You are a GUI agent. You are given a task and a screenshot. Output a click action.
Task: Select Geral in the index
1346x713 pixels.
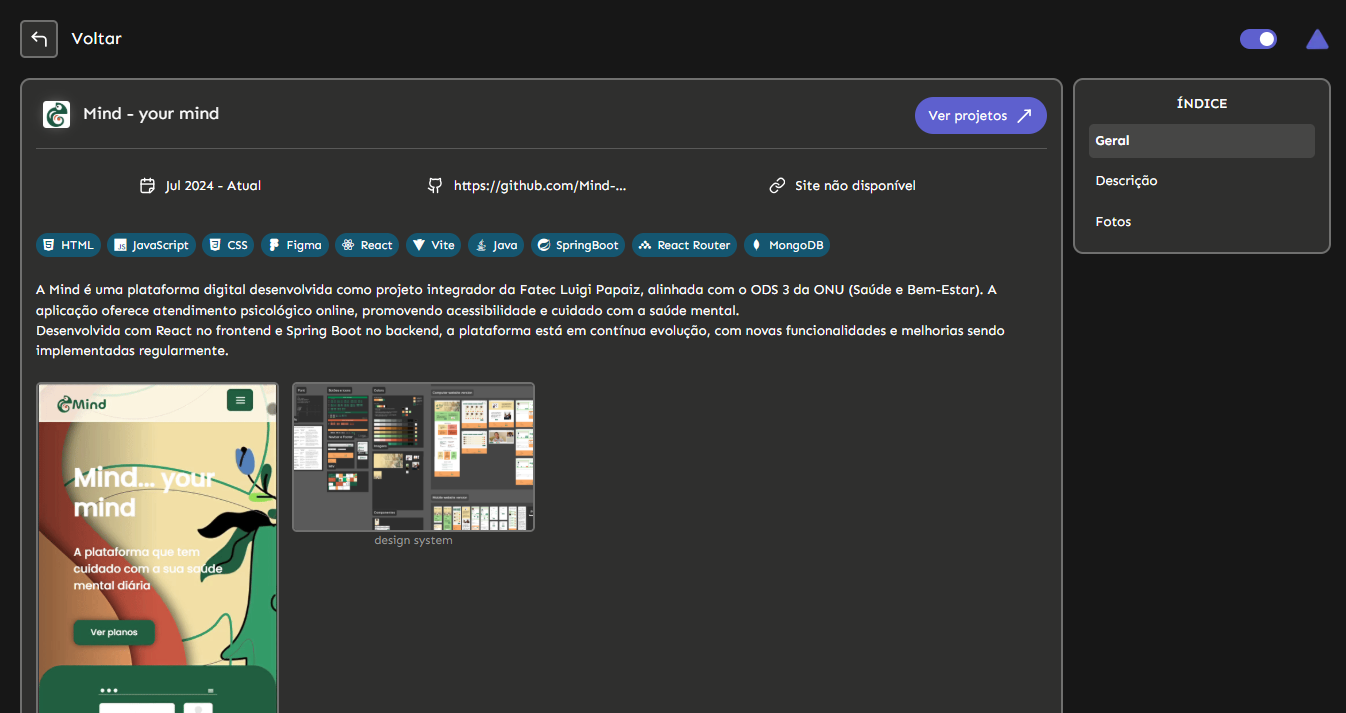1201,141
